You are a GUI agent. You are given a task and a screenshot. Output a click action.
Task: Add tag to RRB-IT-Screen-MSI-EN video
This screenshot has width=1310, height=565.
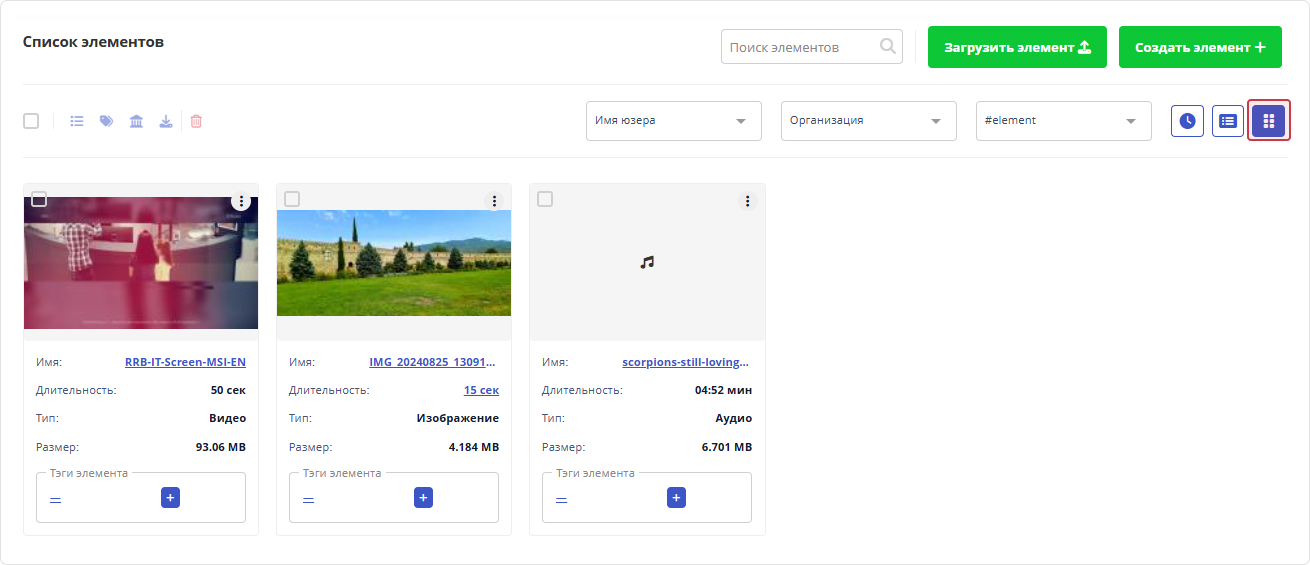click(170, 498)
